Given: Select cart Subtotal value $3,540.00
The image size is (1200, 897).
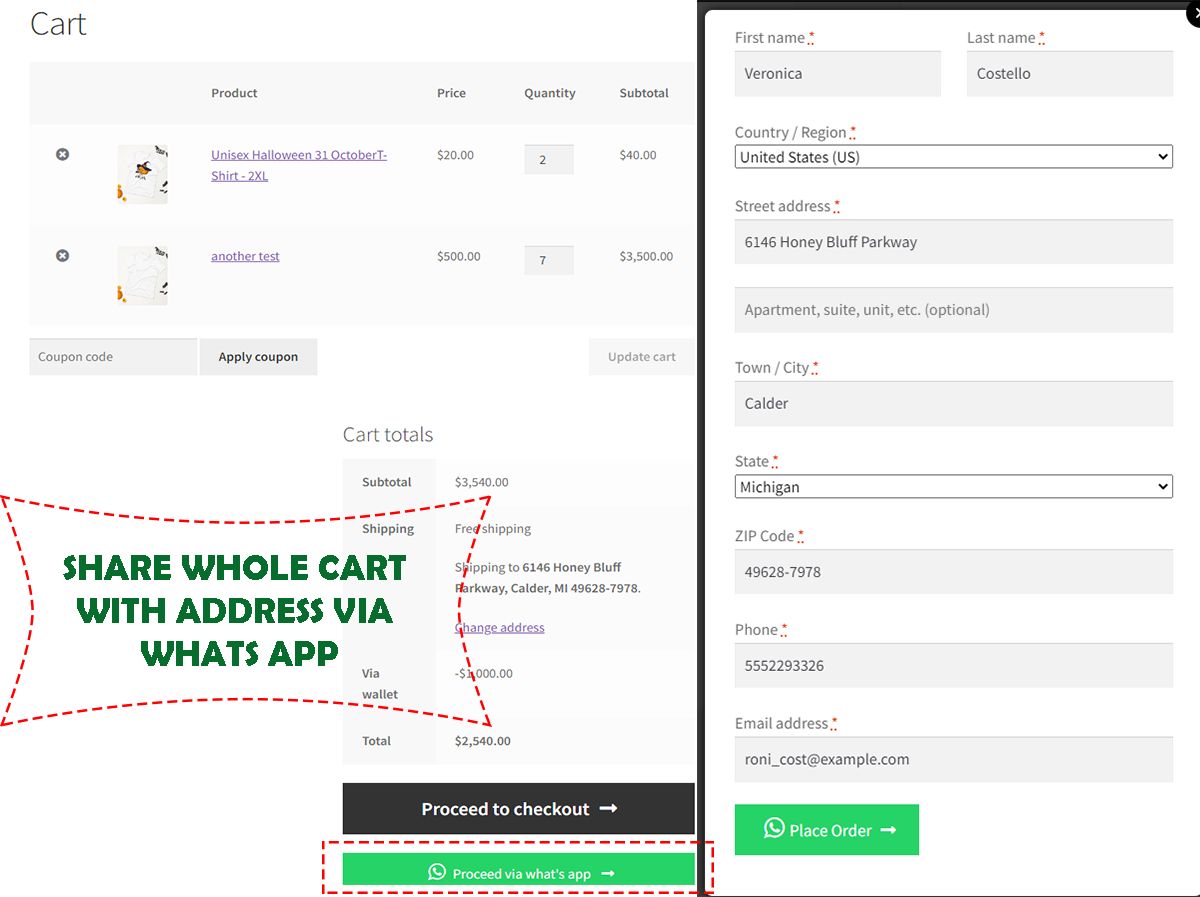Looking at the screenshot, I should [x=482, y=482].
